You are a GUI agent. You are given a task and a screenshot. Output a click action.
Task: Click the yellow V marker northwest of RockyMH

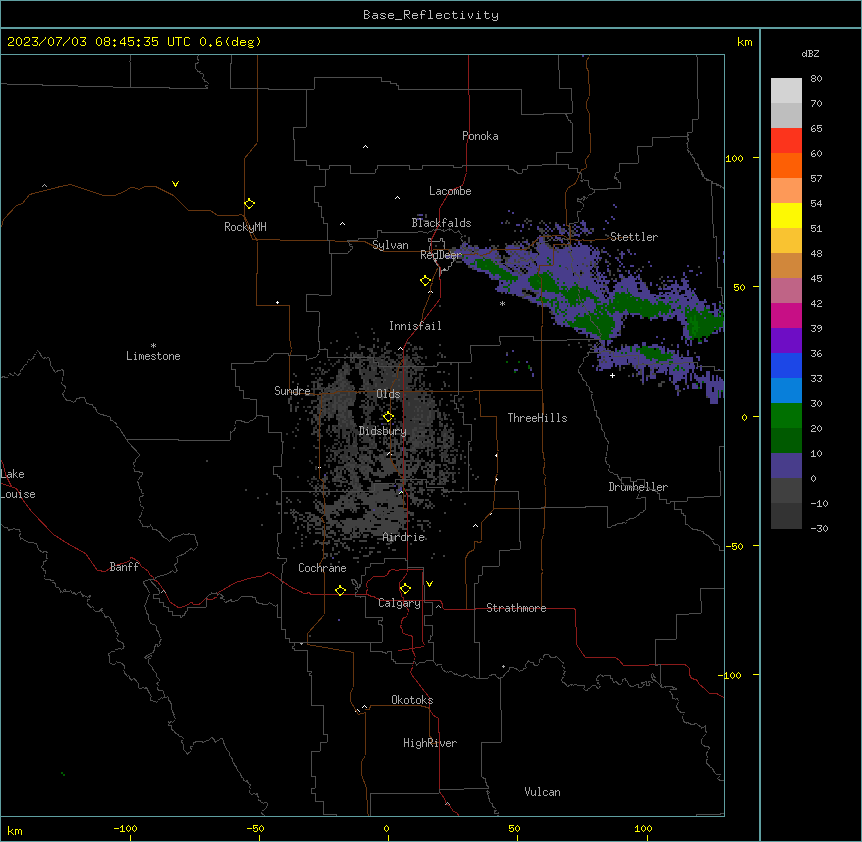tap(175, 184)
